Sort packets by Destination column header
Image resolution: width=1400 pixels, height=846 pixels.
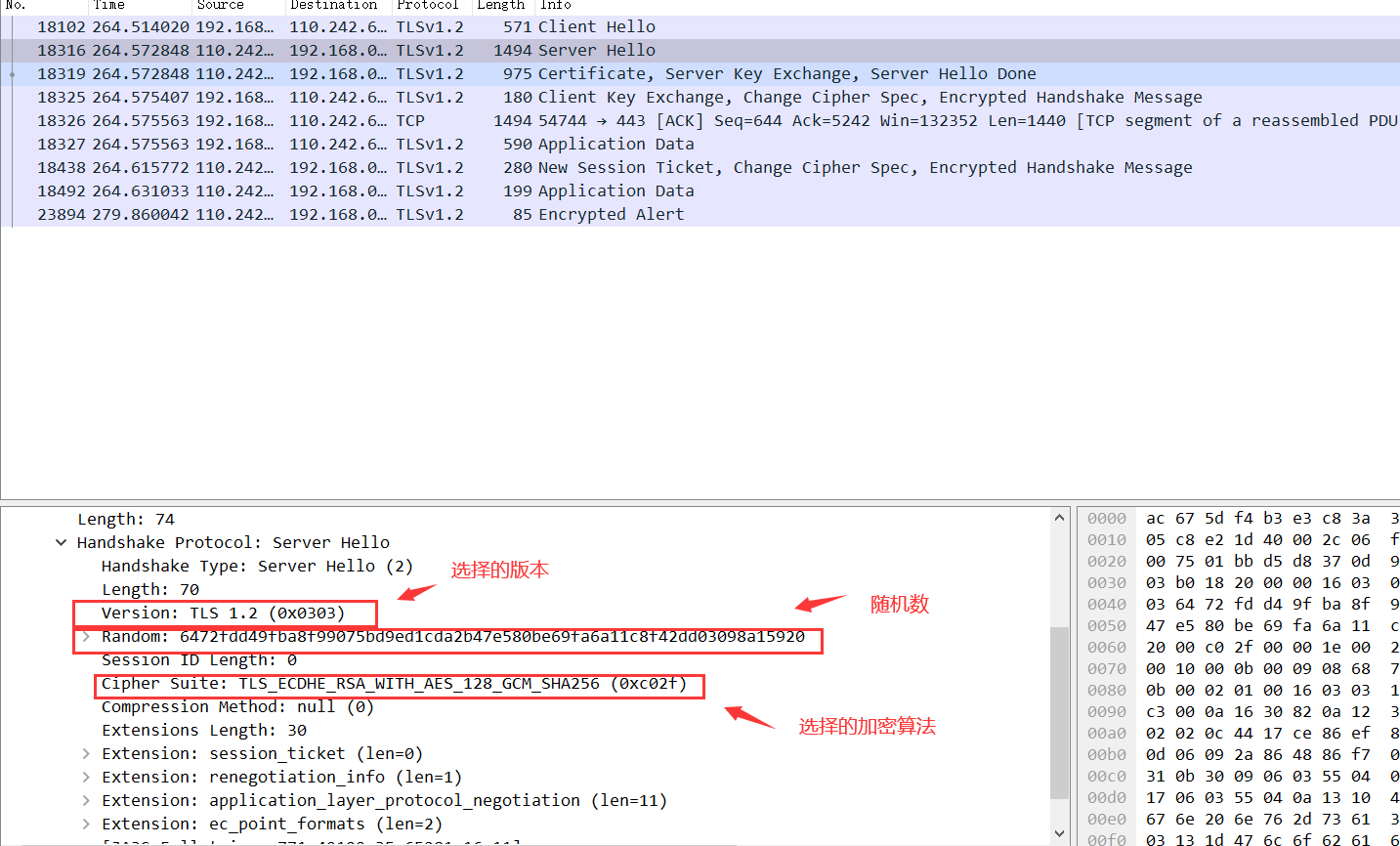coord(339,6)
